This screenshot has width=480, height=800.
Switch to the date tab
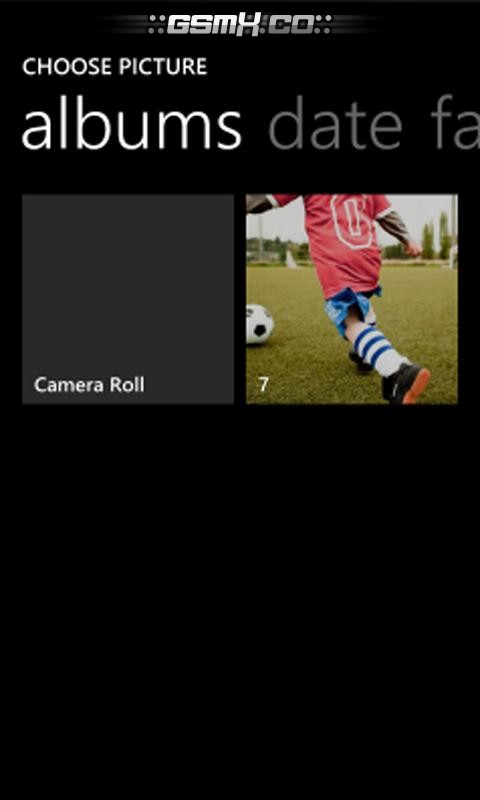point(335,124)
